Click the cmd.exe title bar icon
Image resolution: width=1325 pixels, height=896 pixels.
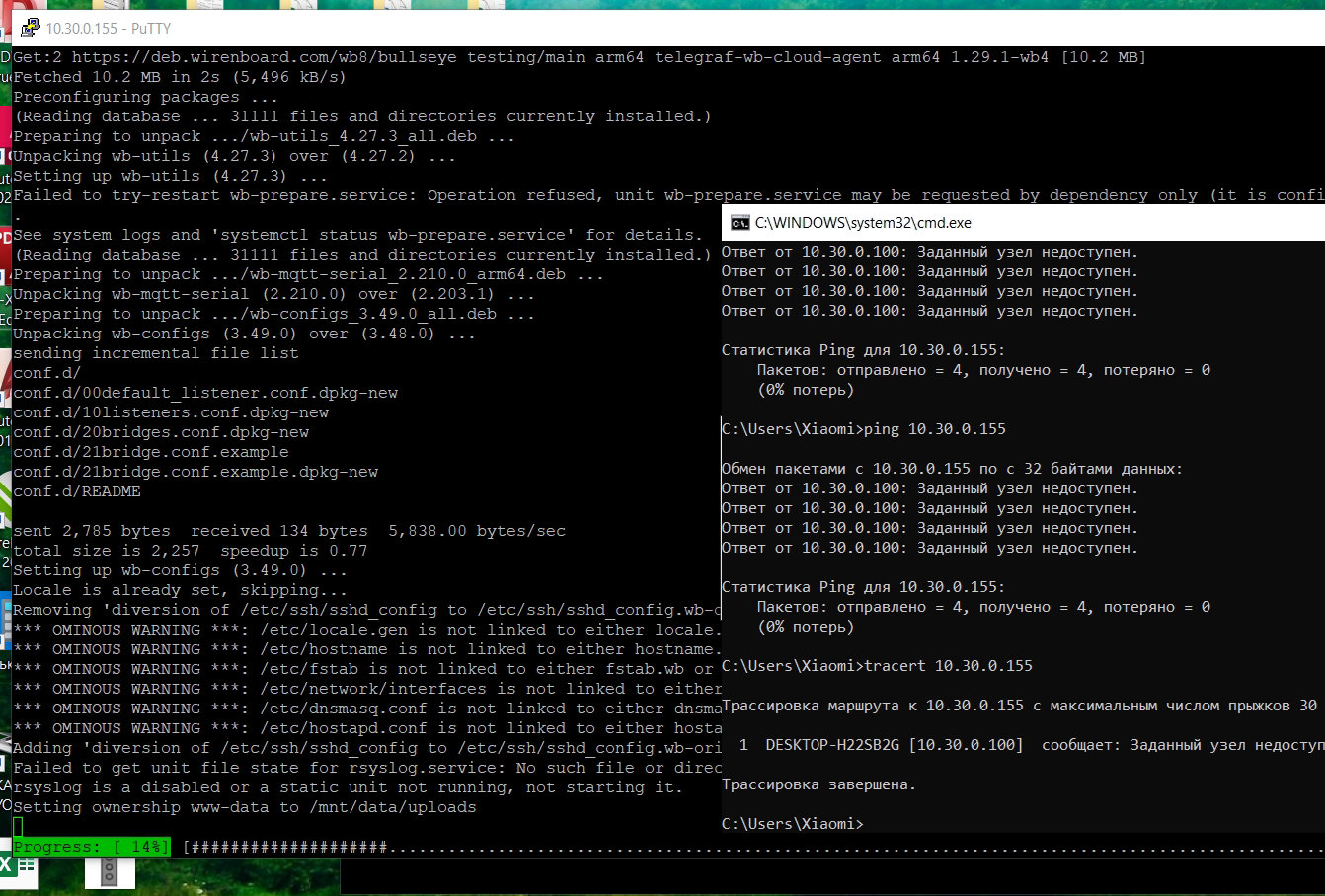coord(740,223)
